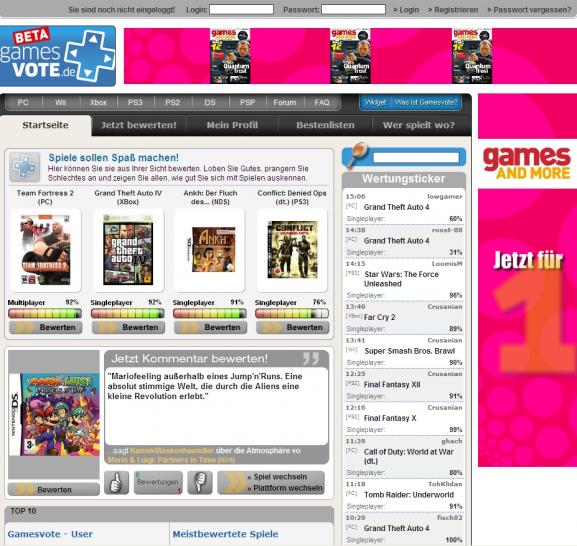Screen dimensions: 577x546
Task: Open the Widget link
Action: [x=375, y=102]
